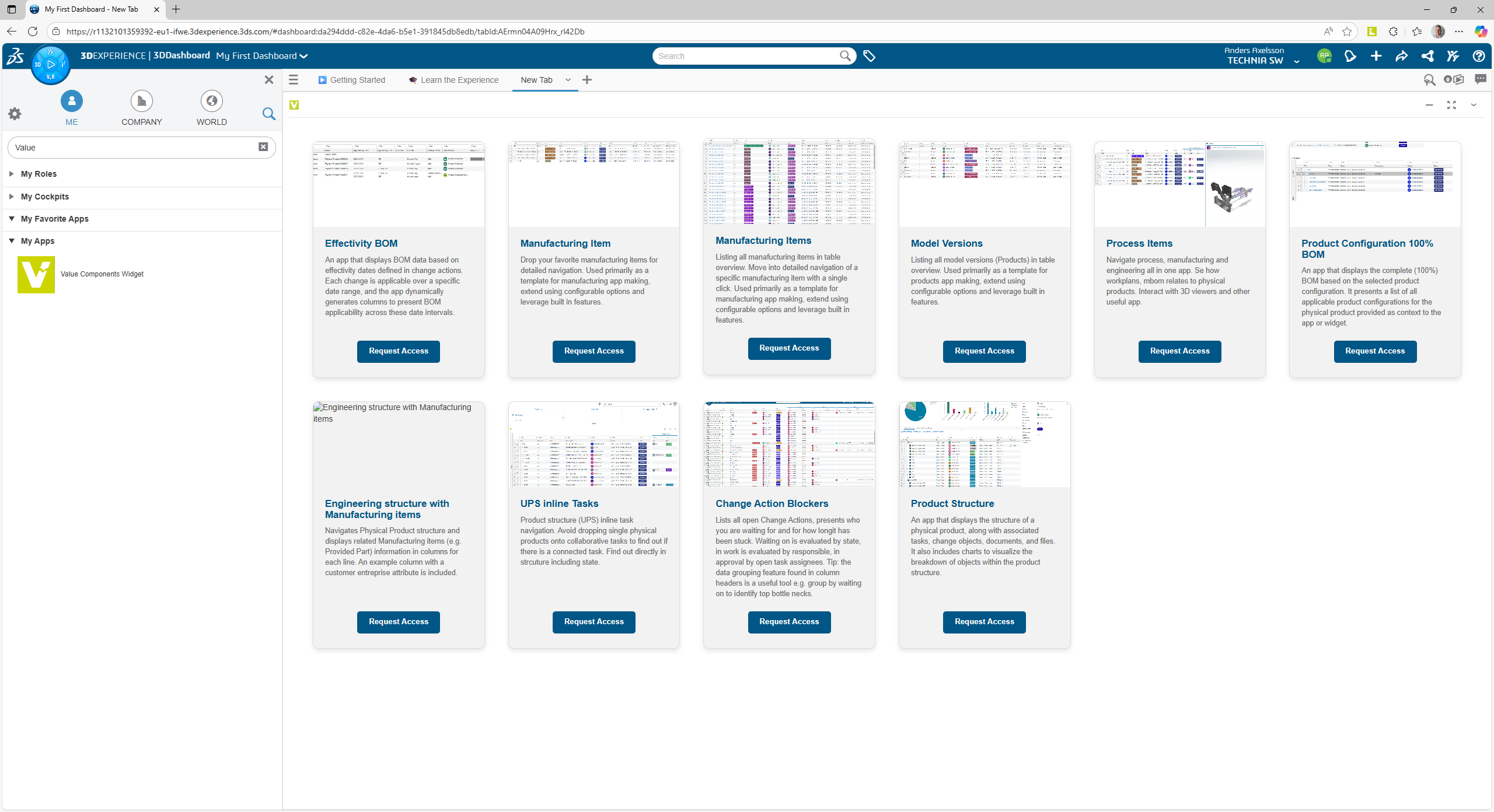Open the chat bubble icon at the tab bar's right
This screenshot has height=812, width=1494.
click(x=1481, y=79)
